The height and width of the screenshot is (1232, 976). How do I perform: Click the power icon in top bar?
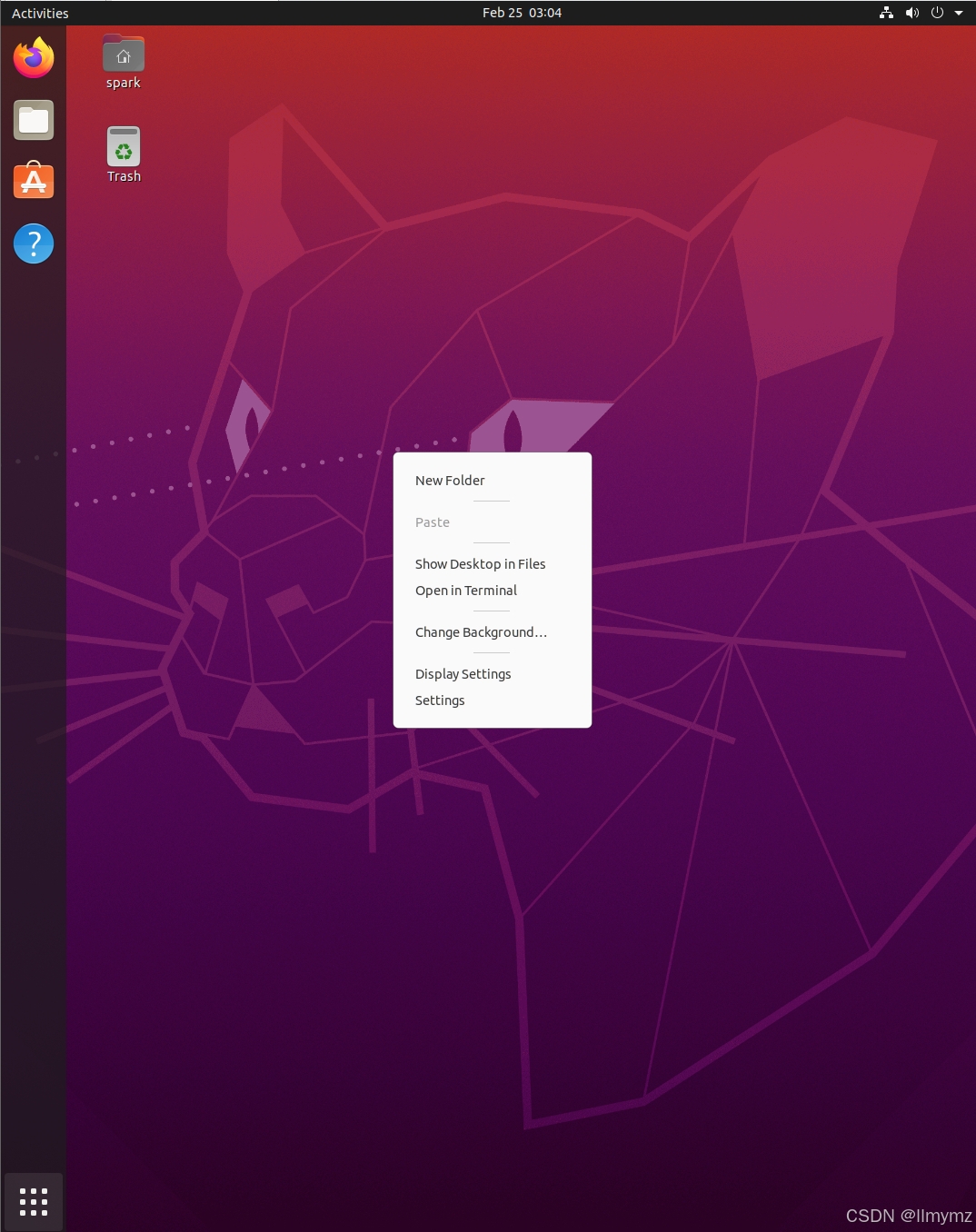(937, 13)
